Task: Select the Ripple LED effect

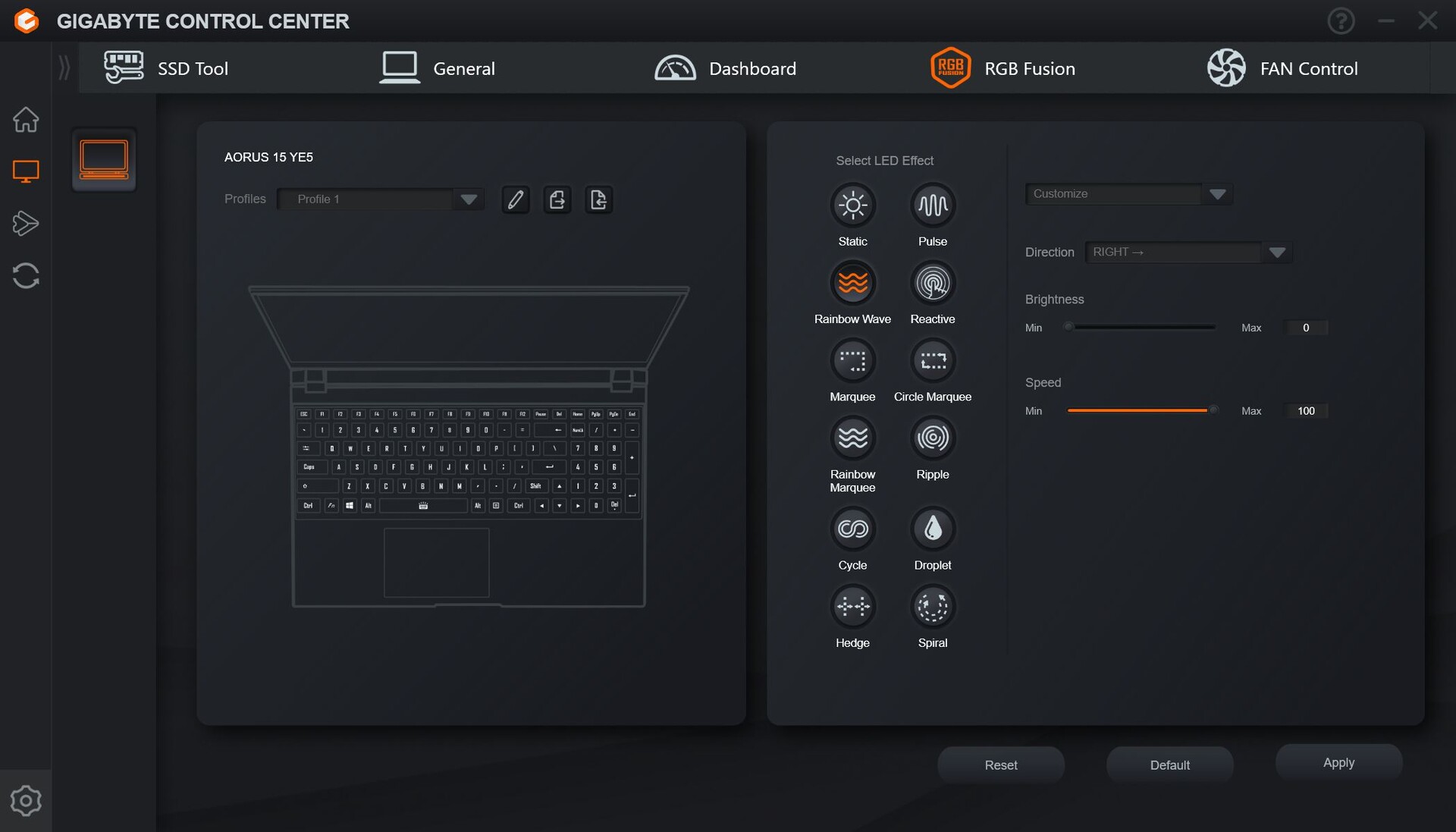Action: pyautogui.click(x=932, y=438)
